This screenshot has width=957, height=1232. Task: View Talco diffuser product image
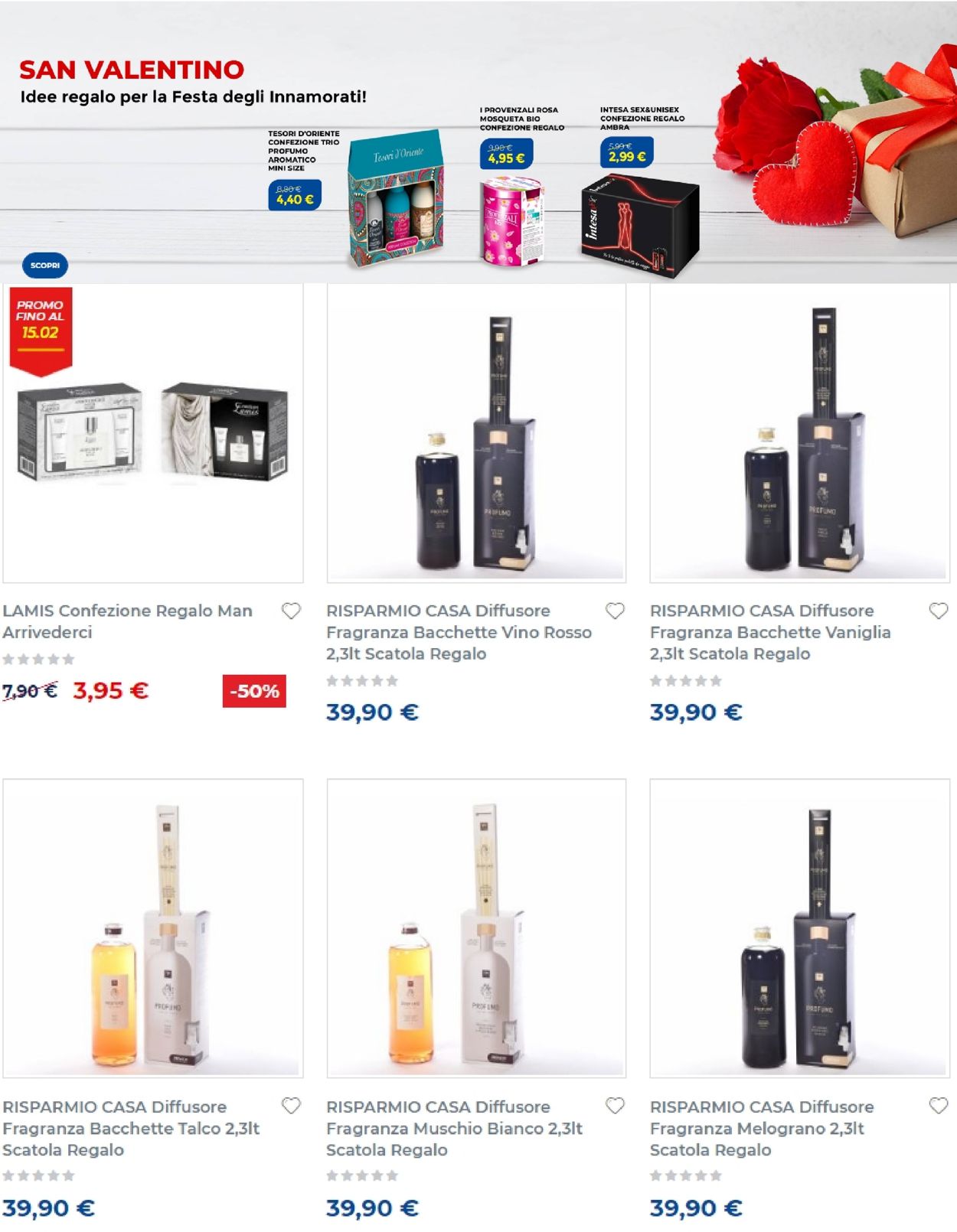153,929
